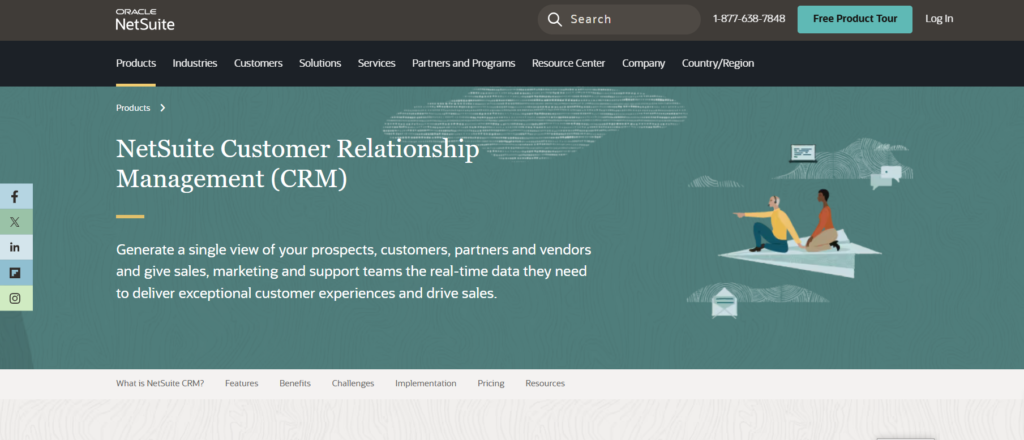The height and width of the screenshot is (440, 1024).
Task: Share page on Flipboard
Action: pos(15,273)
